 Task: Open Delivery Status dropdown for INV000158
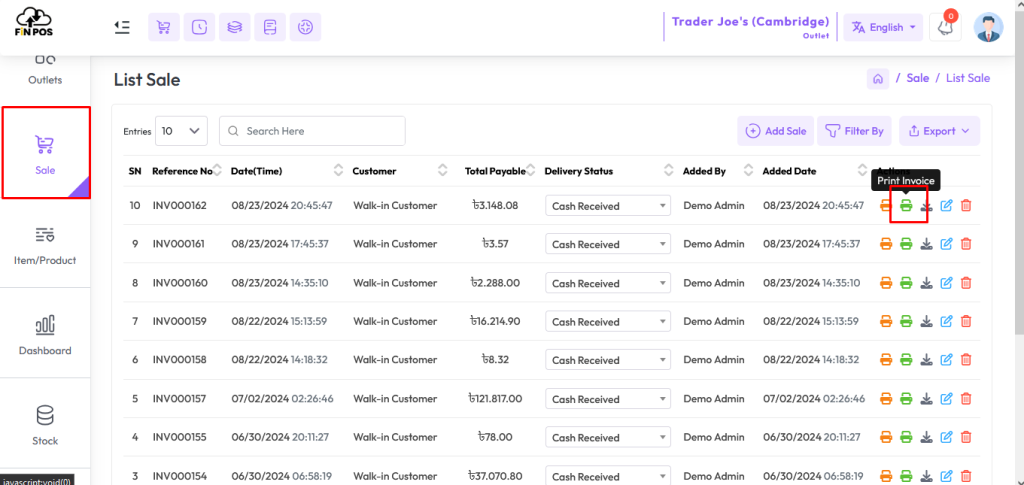point(608,360)
